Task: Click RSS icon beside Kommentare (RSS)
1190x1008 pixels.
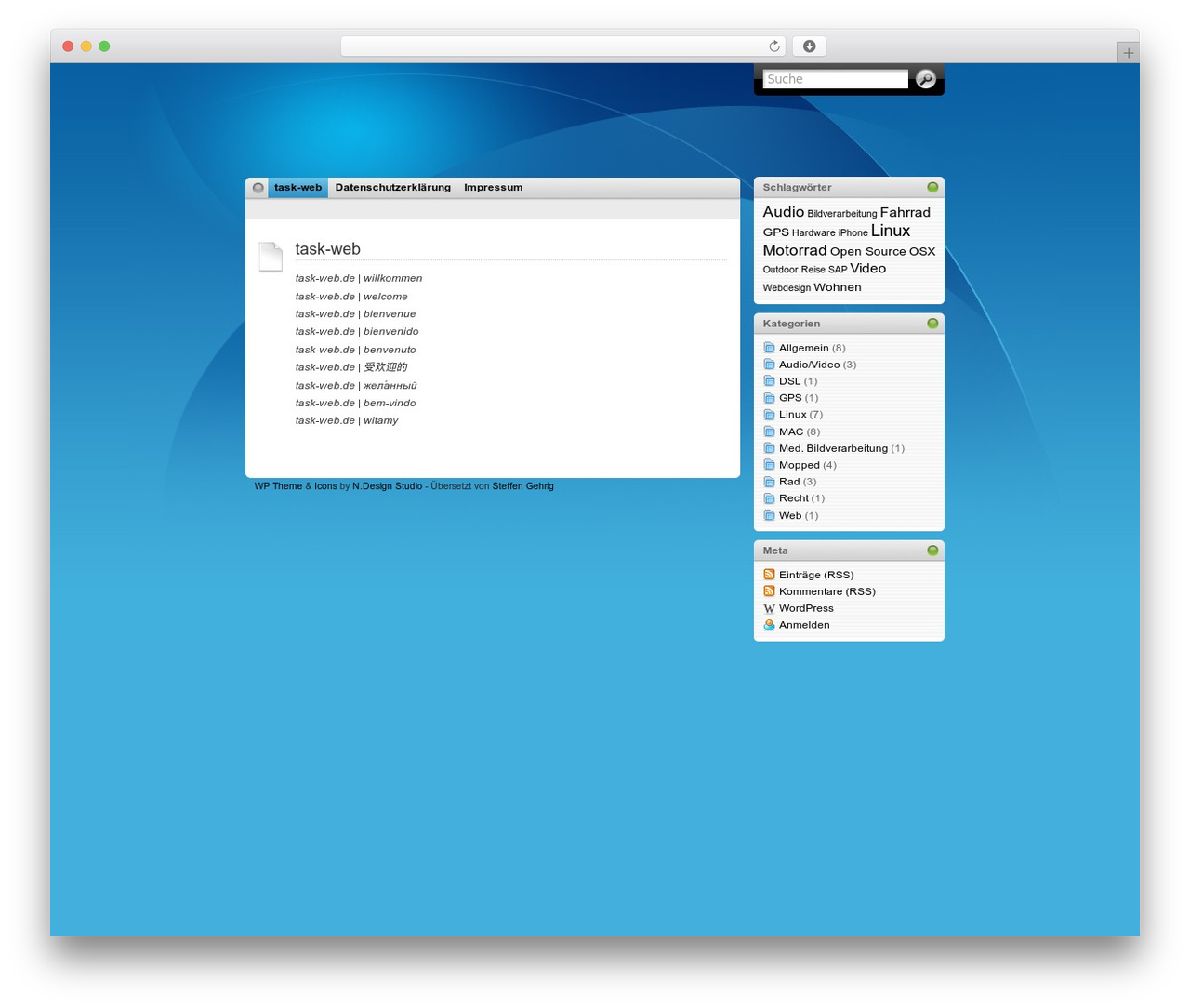Action: coord(769,591)
